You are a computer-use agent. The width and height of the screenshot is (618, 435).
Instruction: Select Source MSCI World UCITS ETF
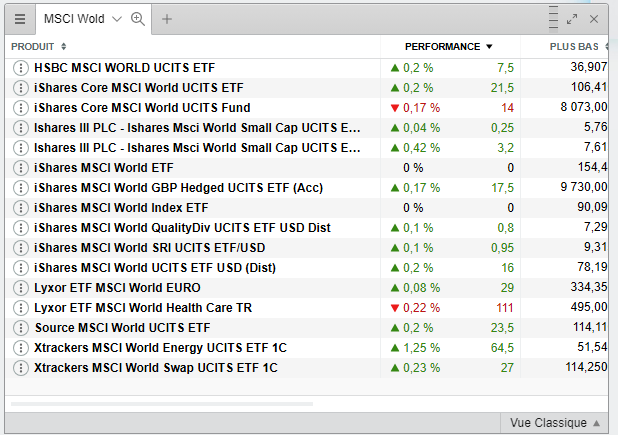click(x=123, y=328)
